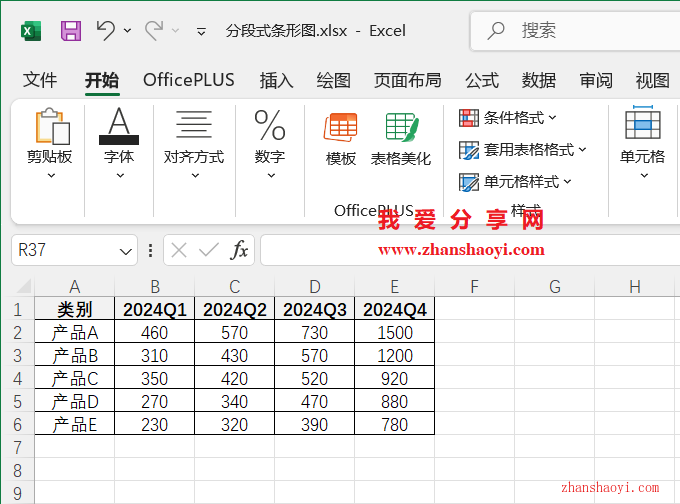Switch to the Page Layout (页面布局) tab

407,80
